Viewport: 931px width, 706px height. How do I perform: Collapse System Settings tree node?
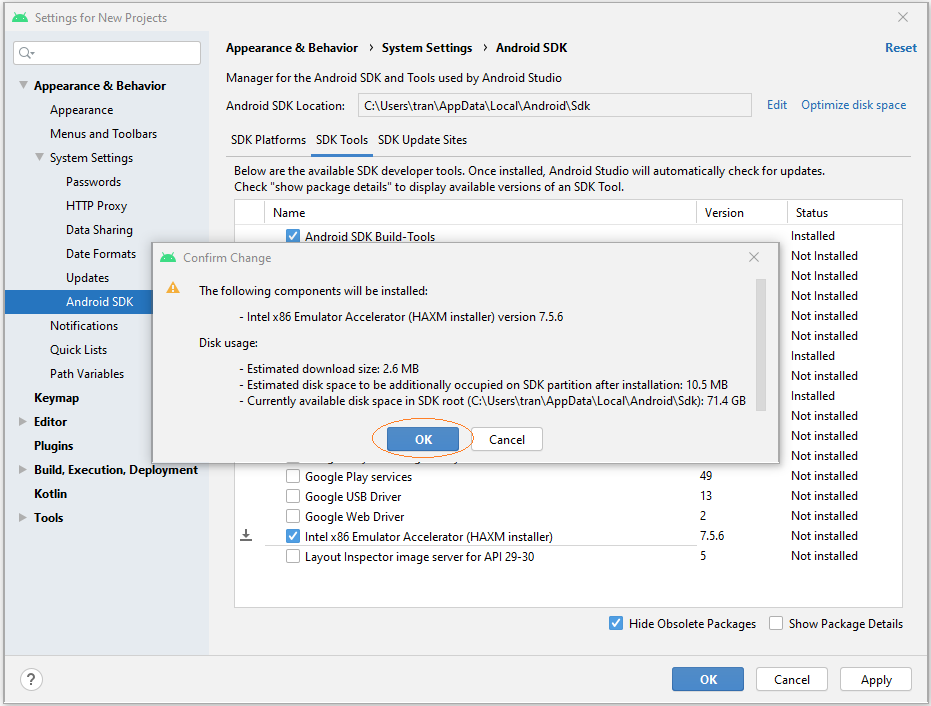click(39, 157)
